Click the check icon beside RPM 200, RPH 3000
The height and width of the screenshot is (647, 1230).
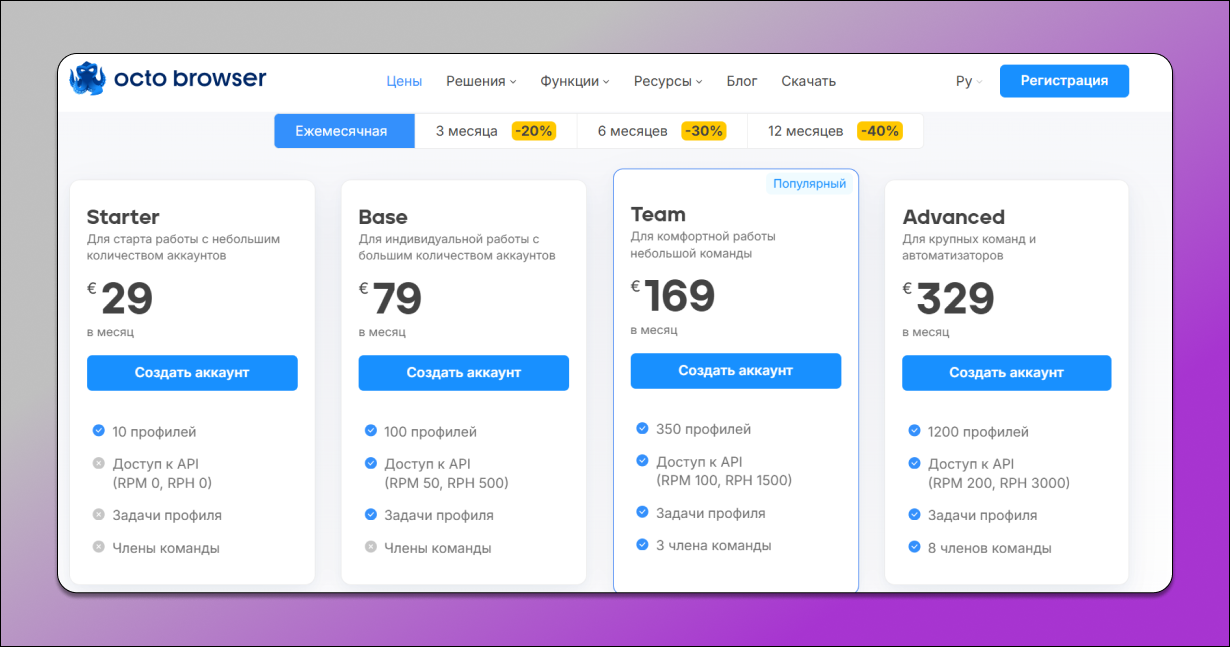(914, 463)
